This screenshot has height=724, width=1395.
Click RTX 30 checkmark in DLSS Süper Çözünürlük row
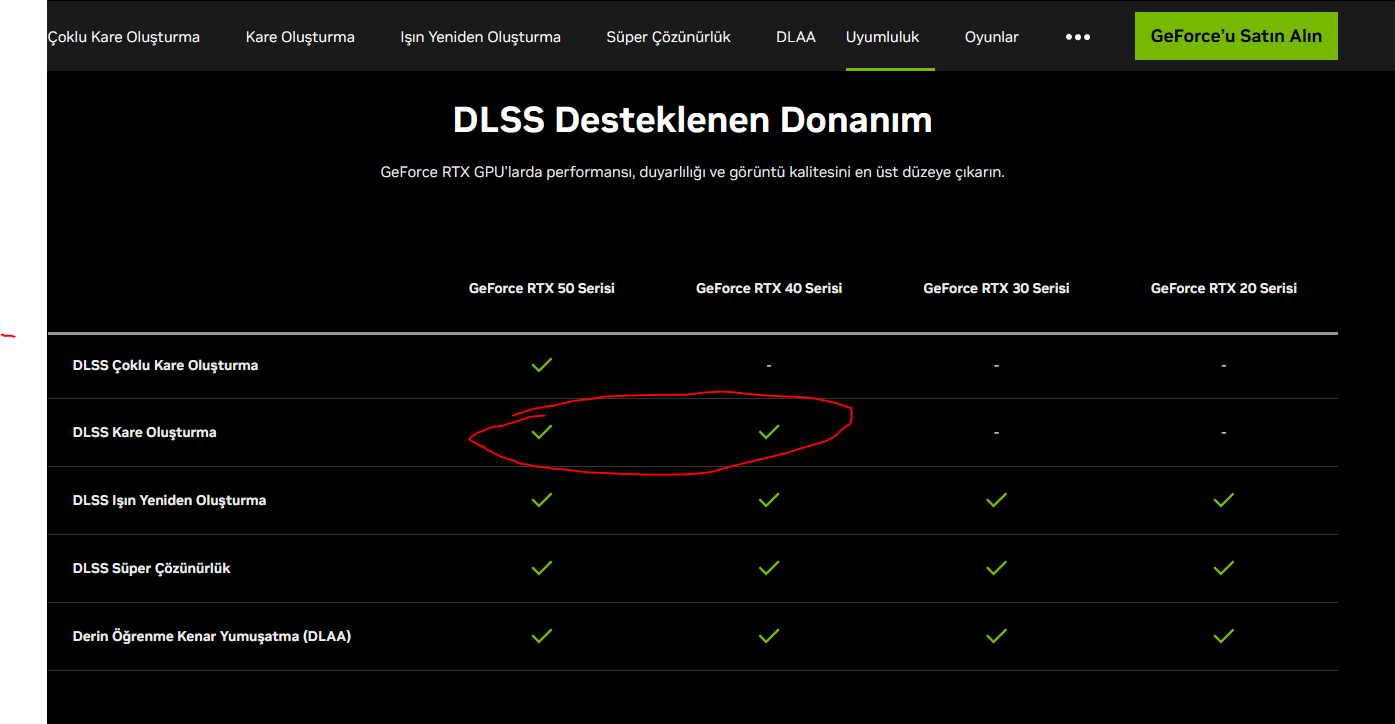996,568
